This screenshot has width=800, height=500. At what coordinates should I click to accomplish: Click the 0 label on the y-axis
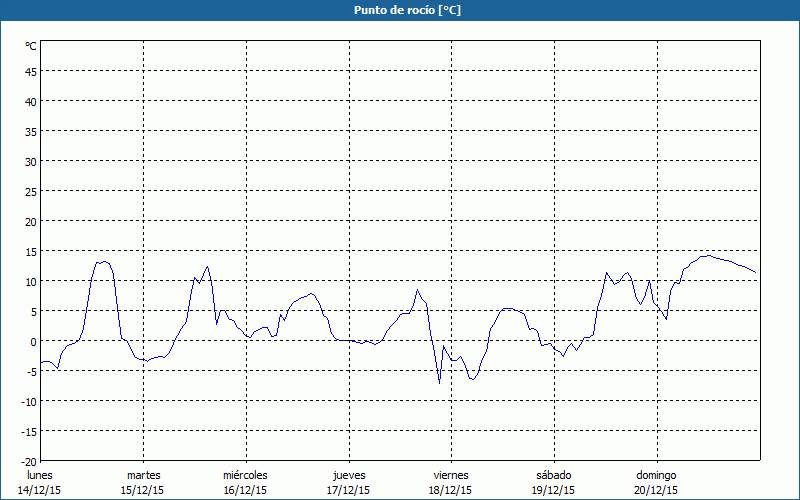click(x=33, y=341)
